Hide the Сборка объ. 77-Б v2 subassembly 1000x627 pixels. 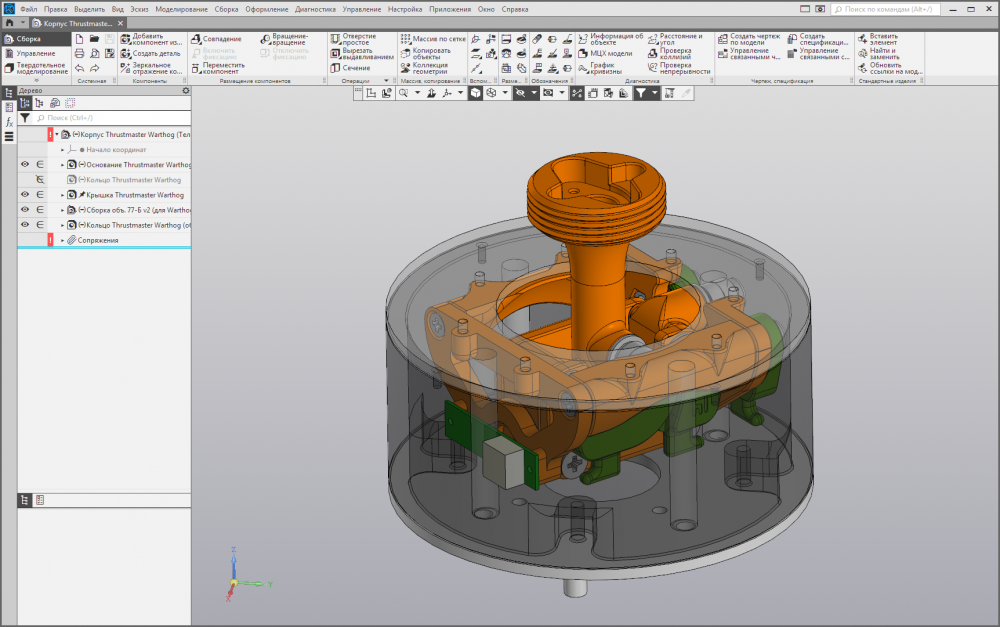[x=25, y=210]
